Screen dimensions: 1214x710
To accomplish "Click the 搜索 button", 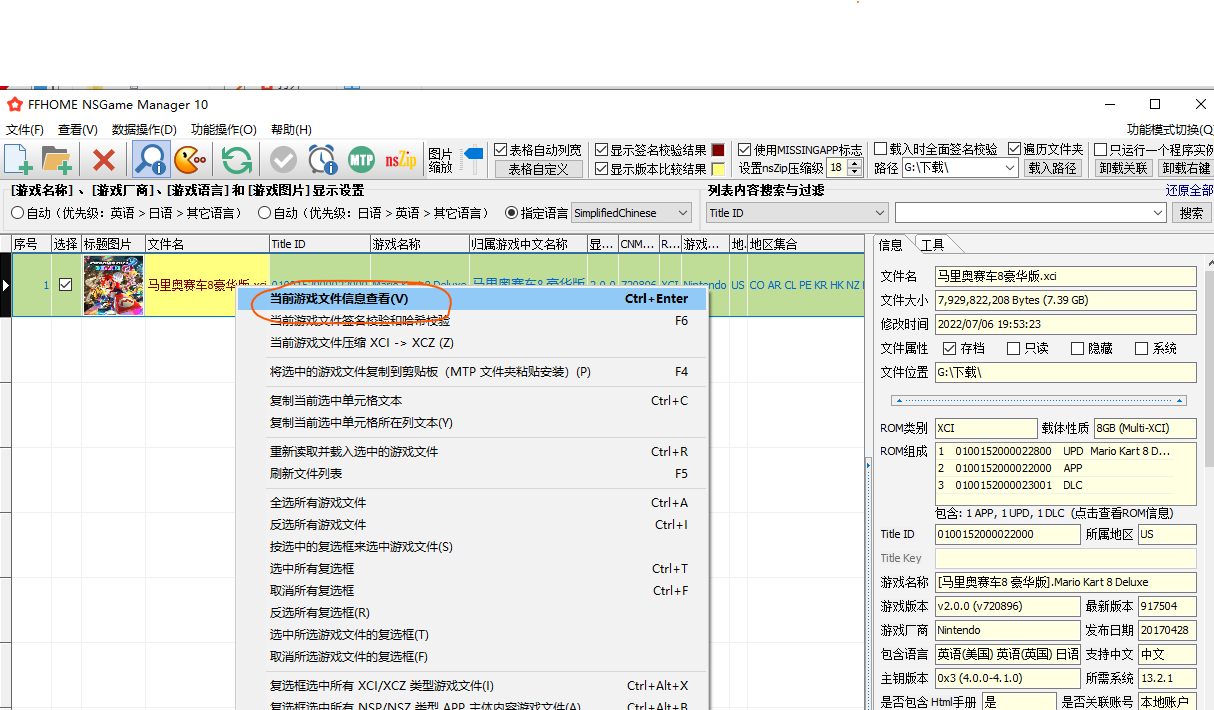I will point(1191,213).
